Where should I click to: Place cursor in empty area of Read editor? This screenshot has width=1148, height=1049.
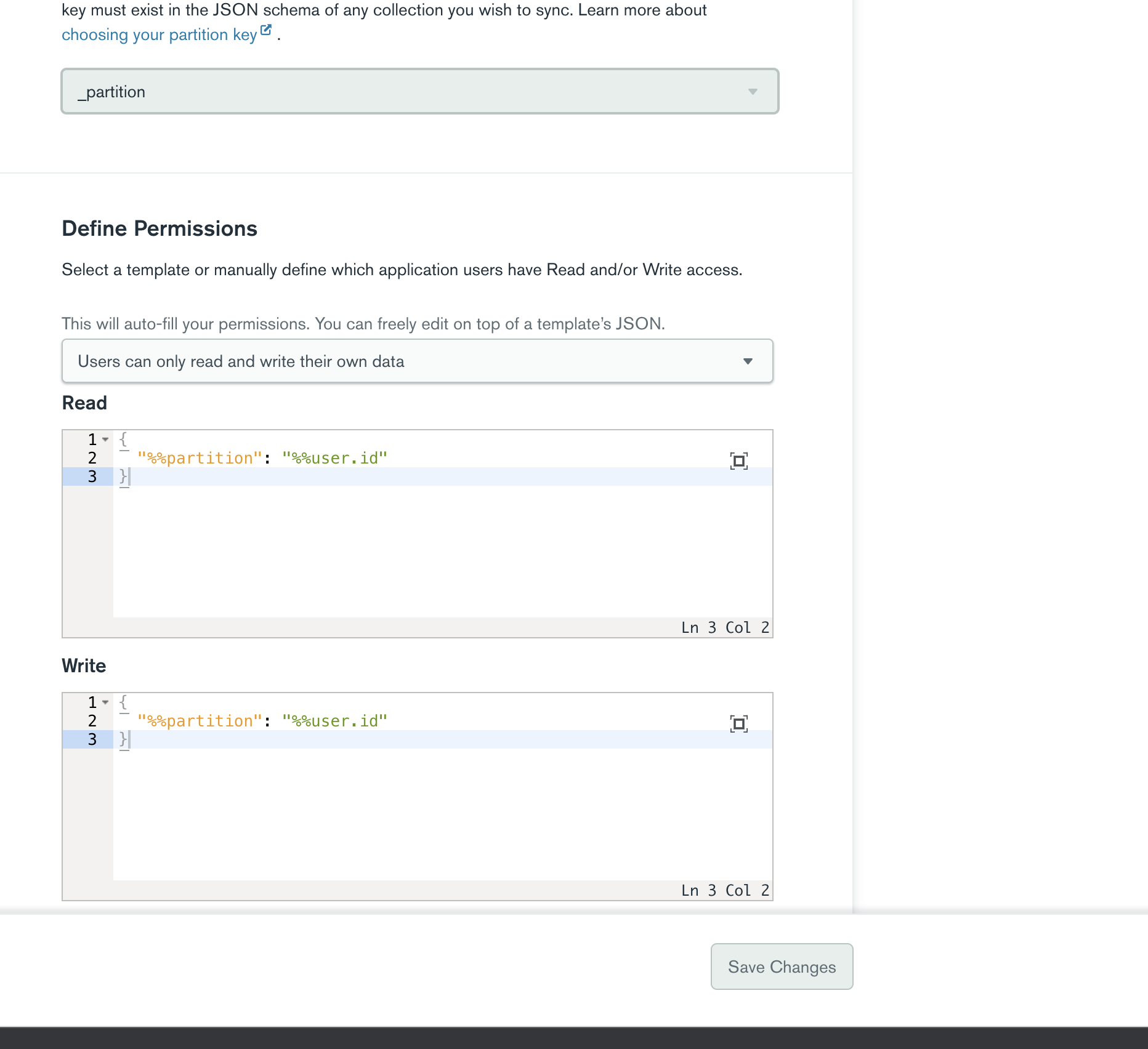[x=442, y=551]
